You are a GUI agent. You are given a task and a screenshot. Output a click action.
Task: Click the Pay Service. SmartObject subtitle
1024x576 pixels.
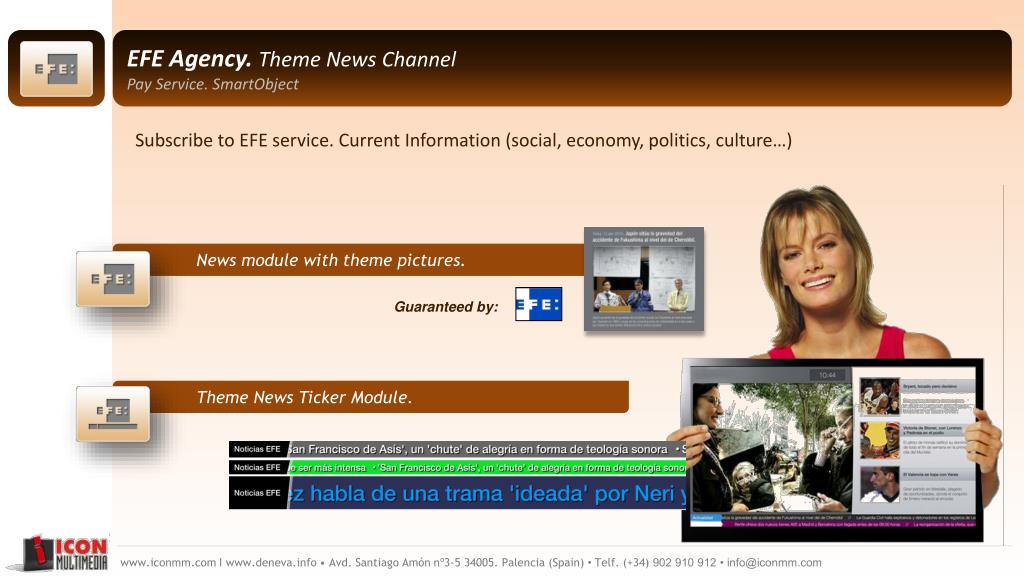pyautogui.click(x=212, y=84)
